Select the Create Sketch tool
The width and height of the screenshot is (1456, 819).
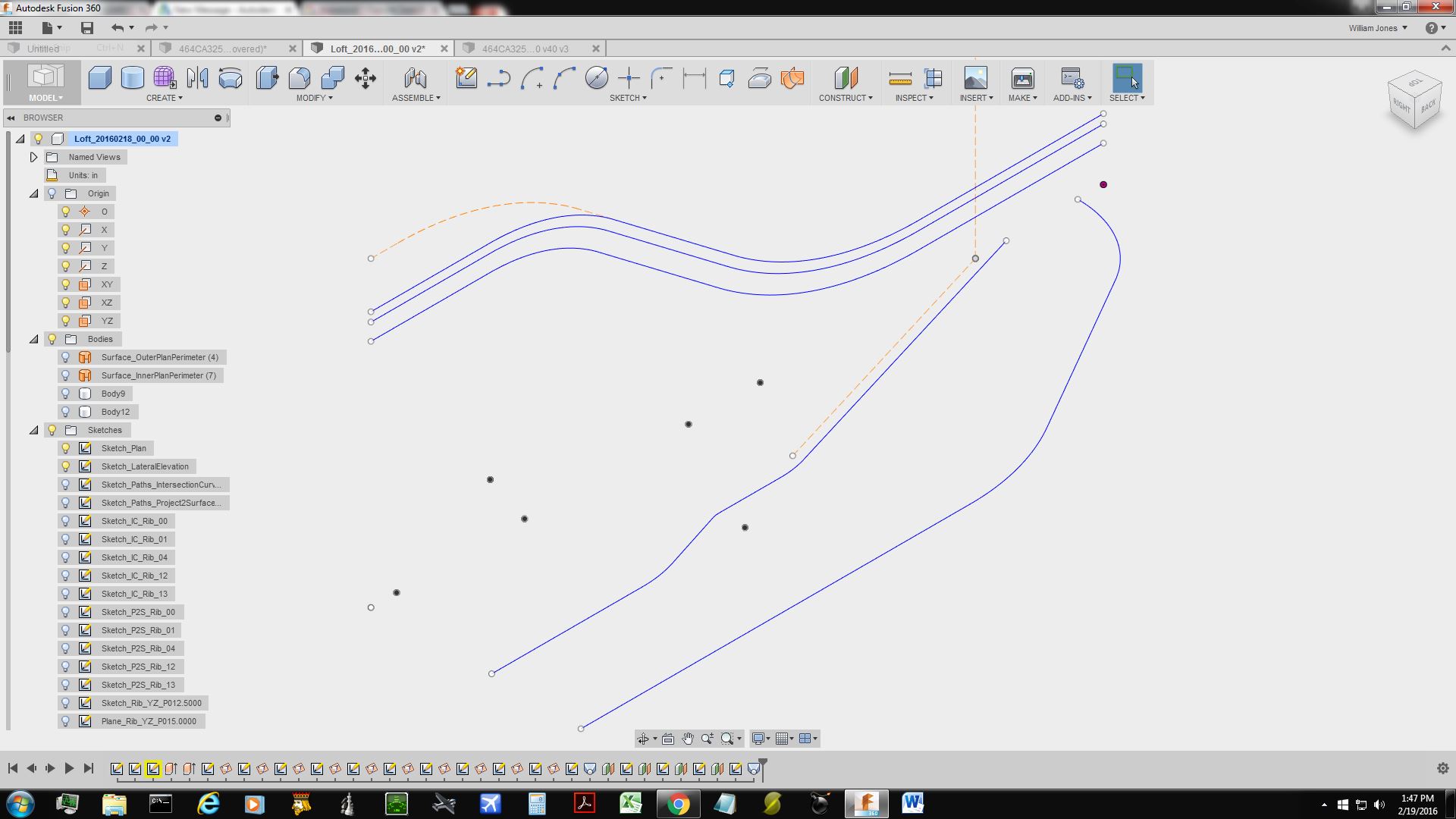pos(466,78)
